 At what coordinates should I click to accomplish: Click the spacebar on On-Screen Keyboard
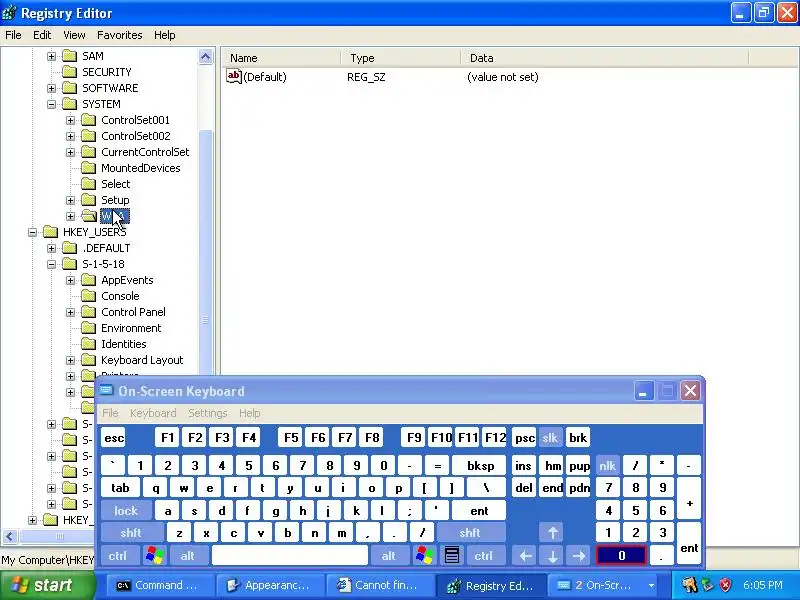tap(290, 556)
